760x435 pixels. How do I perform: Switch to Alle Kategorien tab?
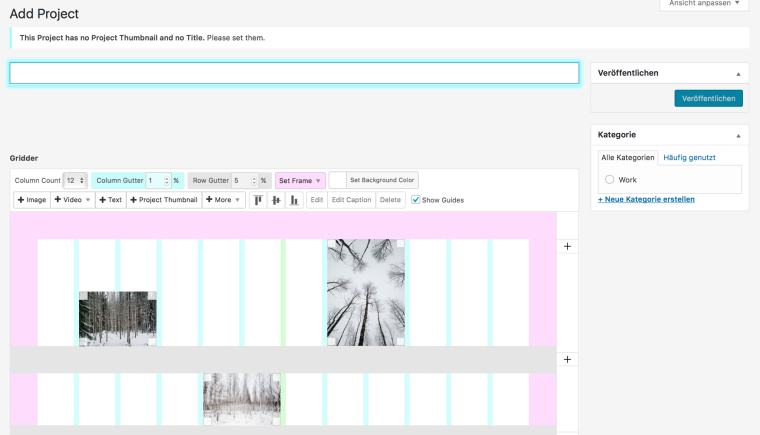627,158
